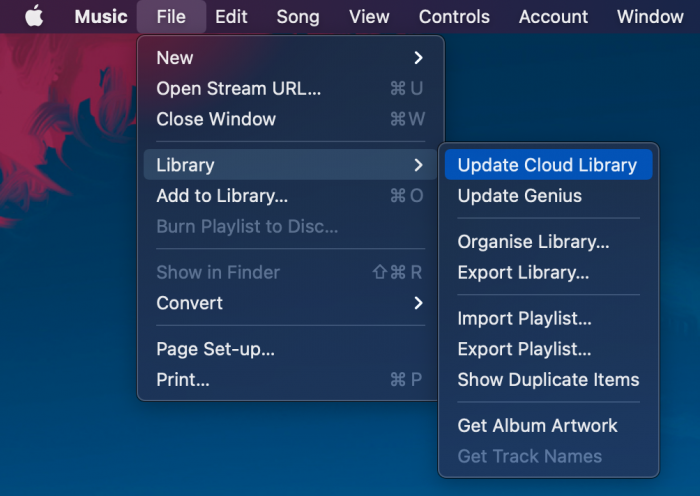Select the Print… menu item
700x496 pixels.
point(290,379)
